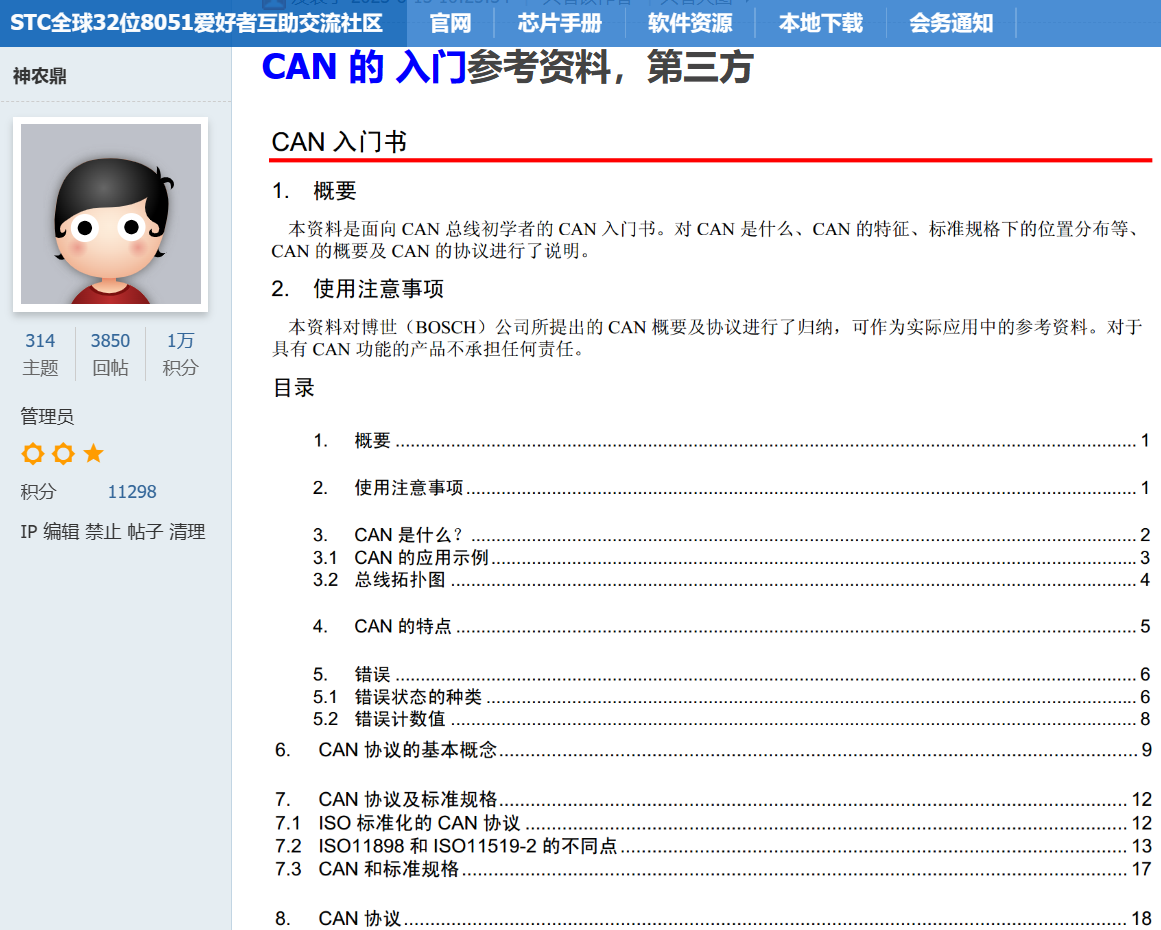Image resolution: width=1161 pixels, height=930 pixels.
Task: Open 神农鼎 user profile name
Action: click(x=39, y=76)
